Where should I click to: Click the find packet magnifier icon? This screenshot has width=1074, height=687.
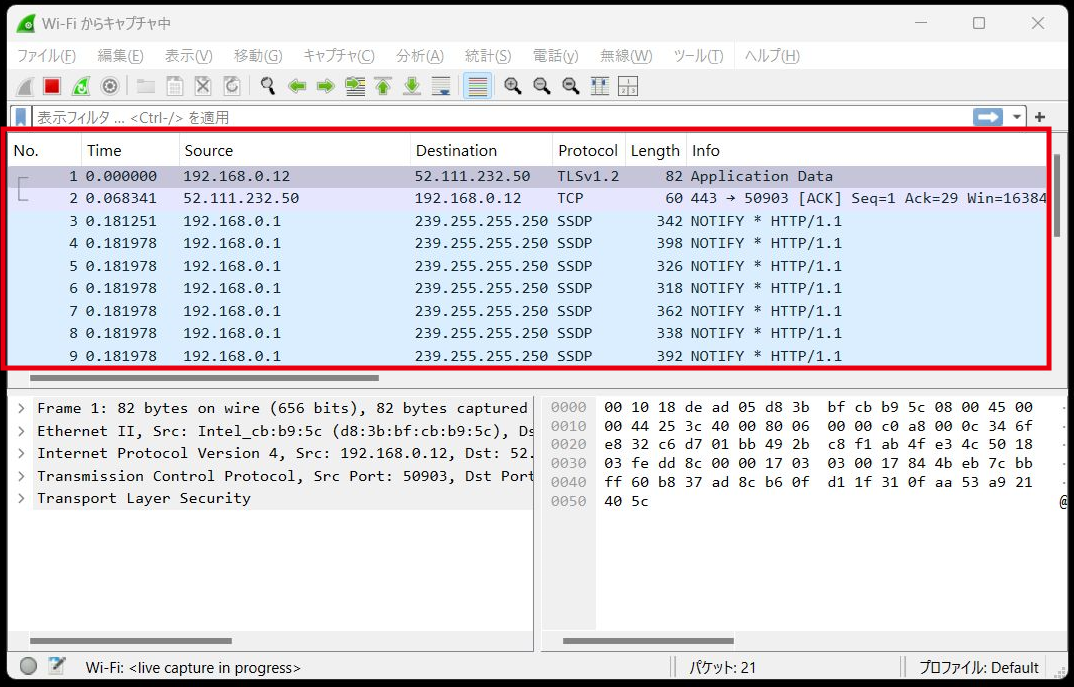(x=267, y=86)
